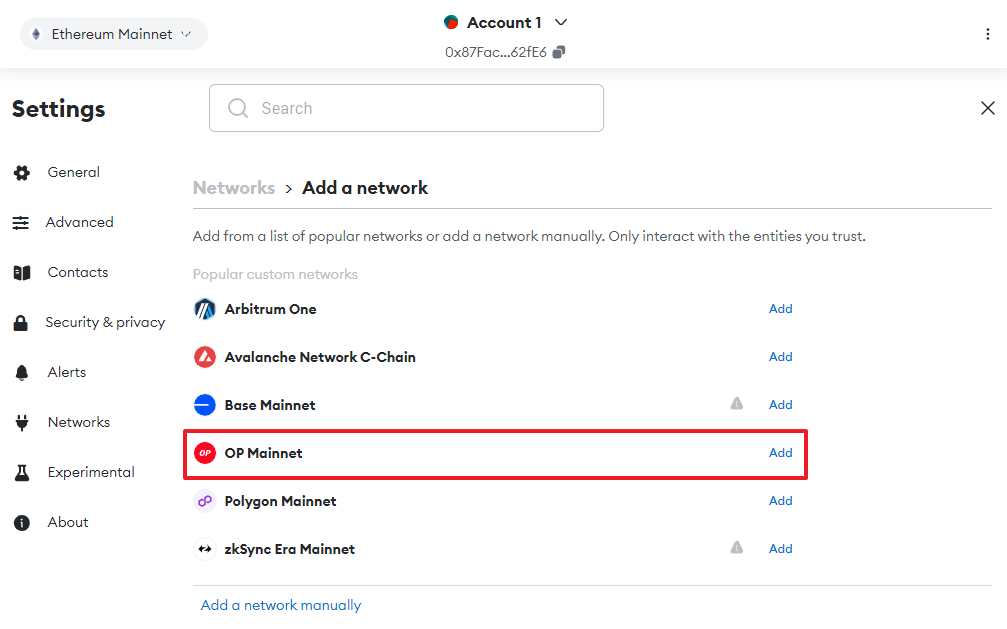Switch to the Networks settings section

click(x=78, y=422)
